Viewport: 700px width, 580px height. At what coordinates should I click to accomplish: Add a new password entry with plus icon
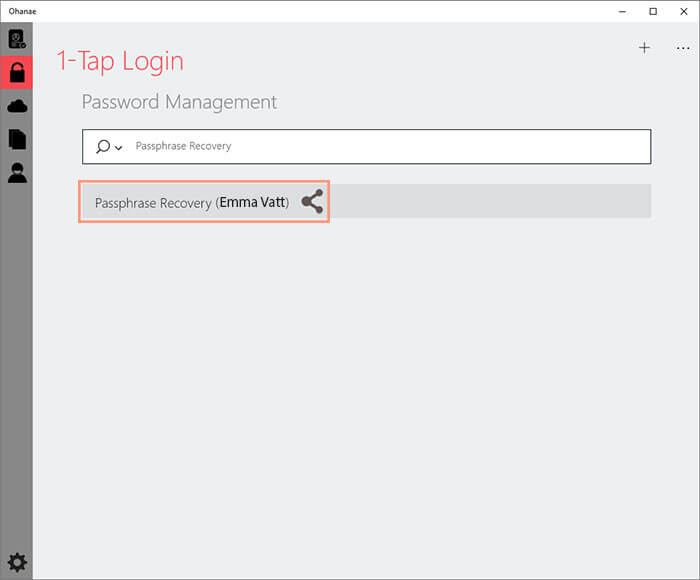pos(644,48)
